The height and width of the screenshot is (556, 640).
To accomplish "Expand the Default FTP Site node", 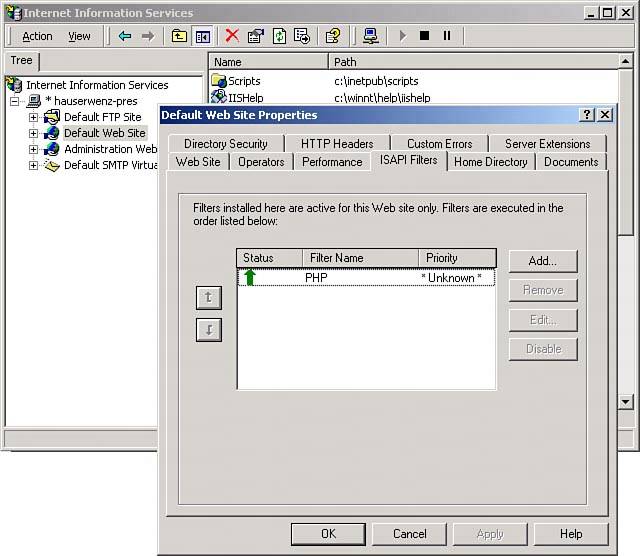I will coord(33,117).
